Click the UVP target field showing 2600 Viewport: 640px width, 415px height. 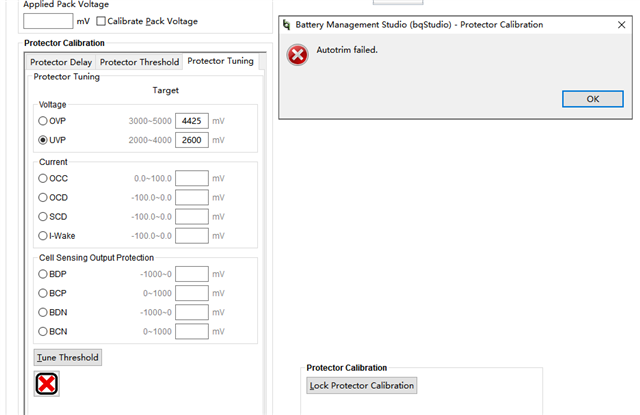[x=192, y=140]
